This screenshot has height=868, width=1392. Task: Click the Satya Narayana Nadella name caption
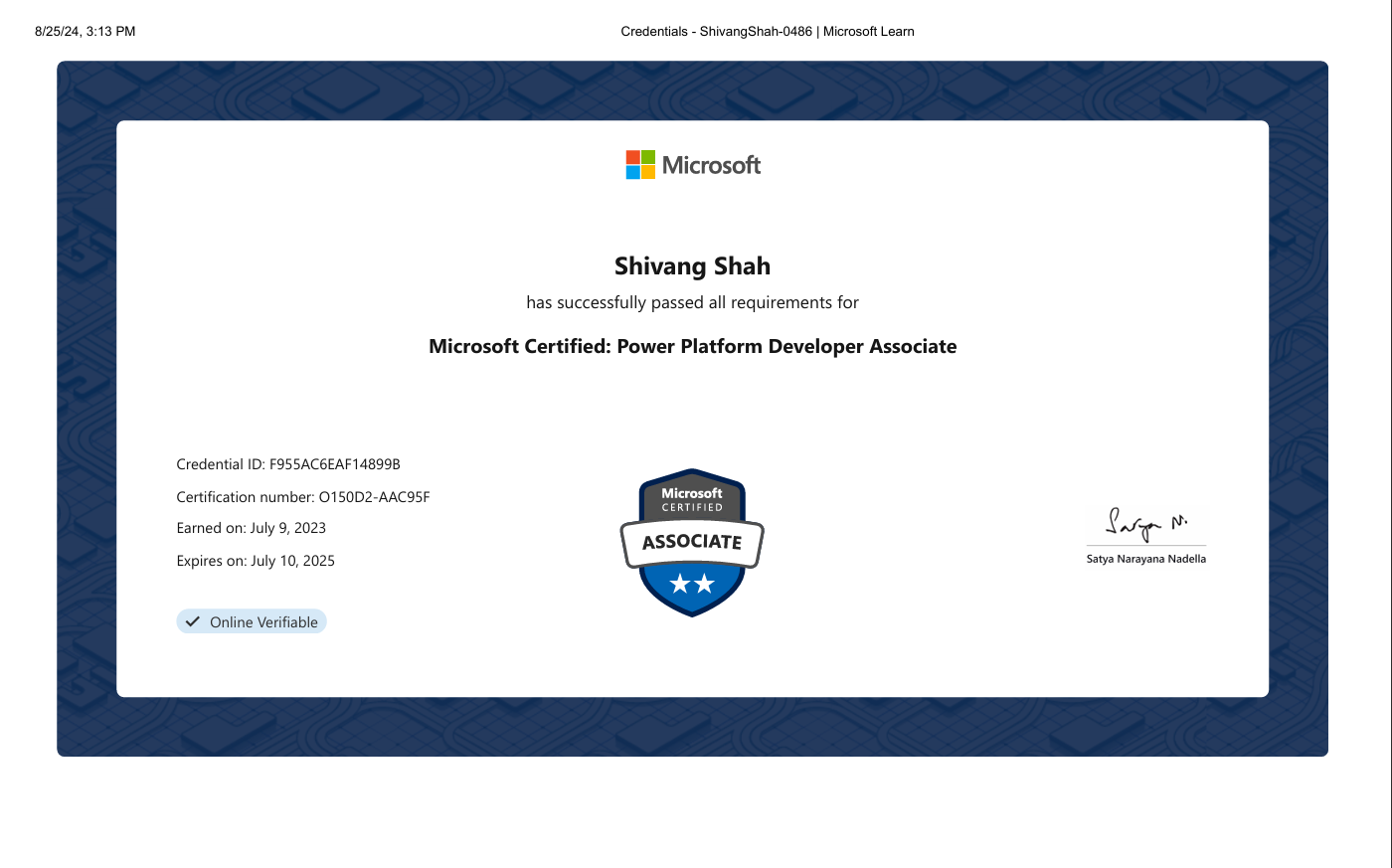(x=1146, y=559)
